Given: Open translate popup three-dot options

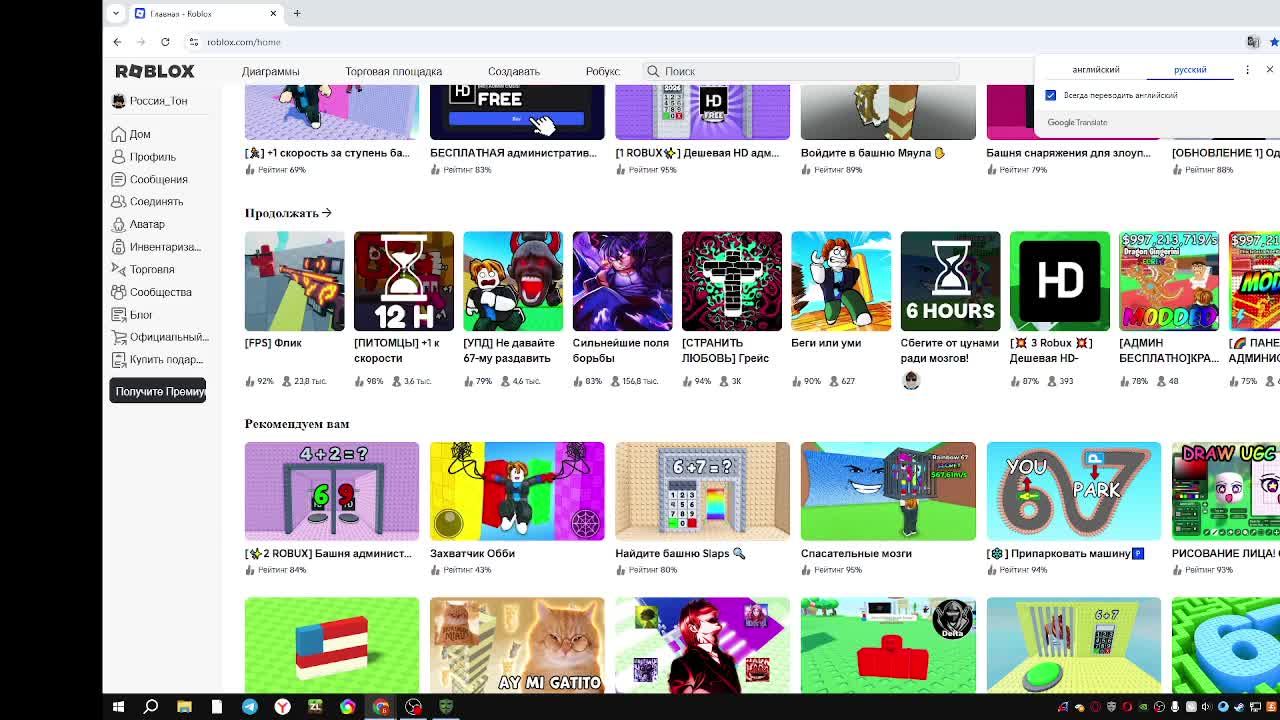Looking at the screenshot, I should pyautogui.click(x=1247, y=70).
